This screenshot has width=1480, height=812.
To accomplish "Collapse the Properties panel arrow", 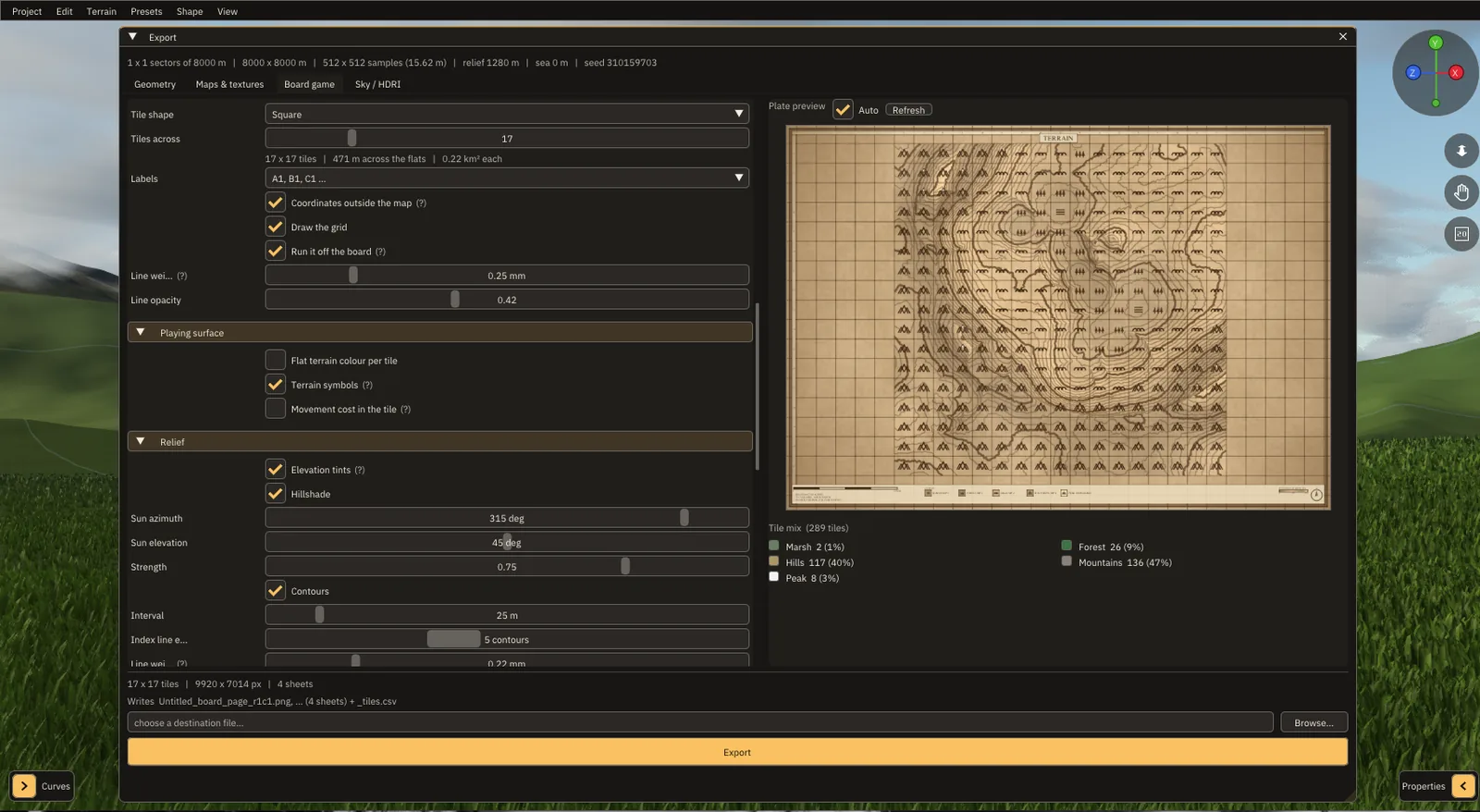I will 1463,786.
